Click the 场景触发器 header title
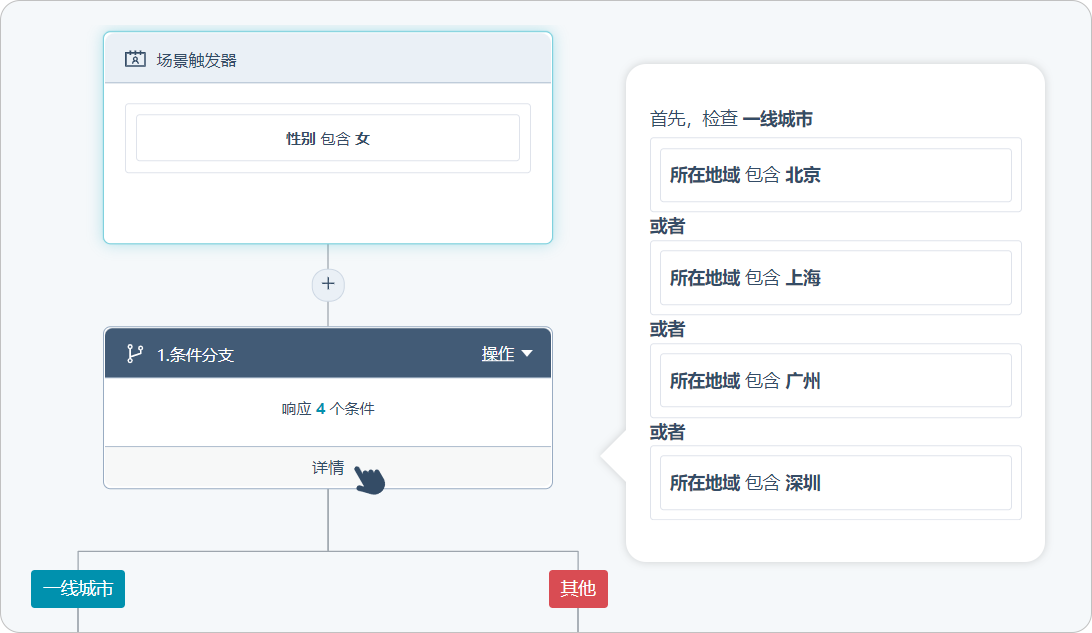This screenshot has height=633, width=1092. 196,61
